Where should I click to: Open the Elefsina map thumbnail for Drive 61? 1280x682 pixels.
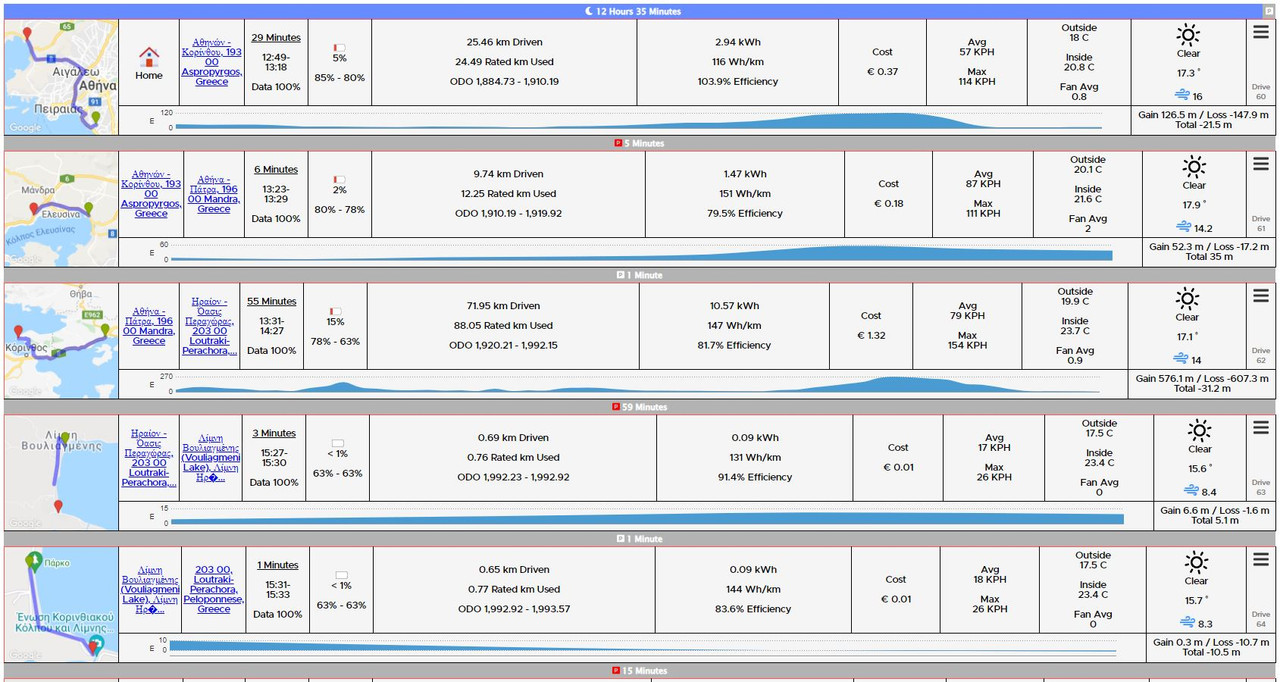click(x=61, y=209)
